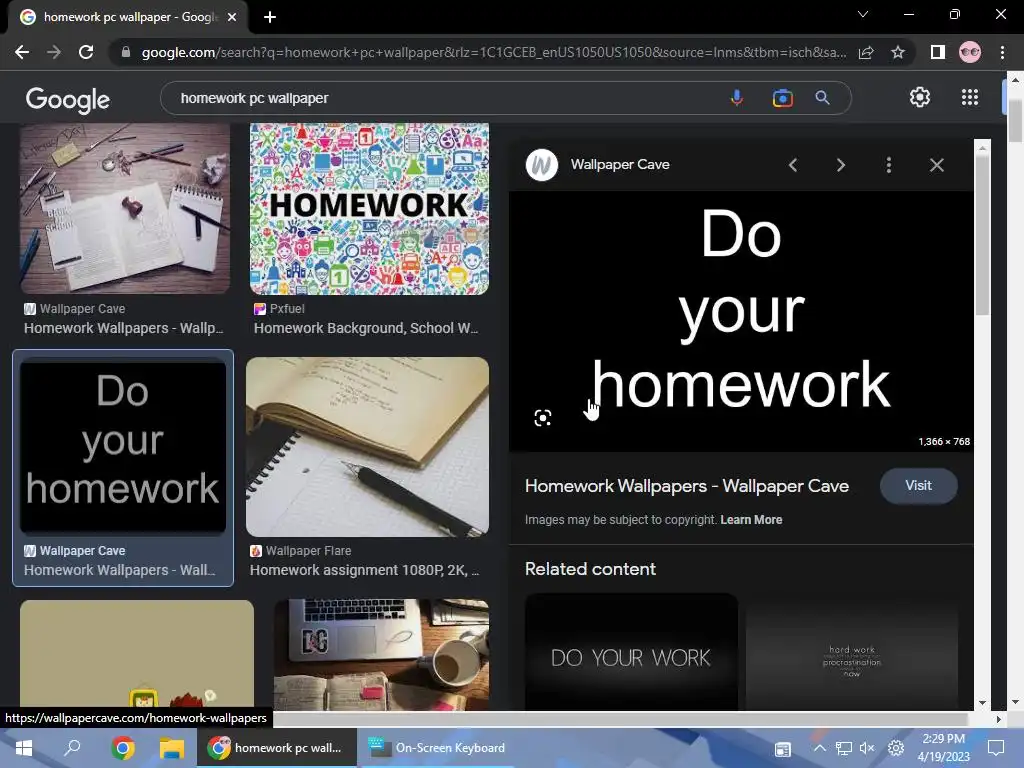This screenshot has width=1024, height=768.
Task: Open the notebook and pen thumbnail
Action: [367, 447]
